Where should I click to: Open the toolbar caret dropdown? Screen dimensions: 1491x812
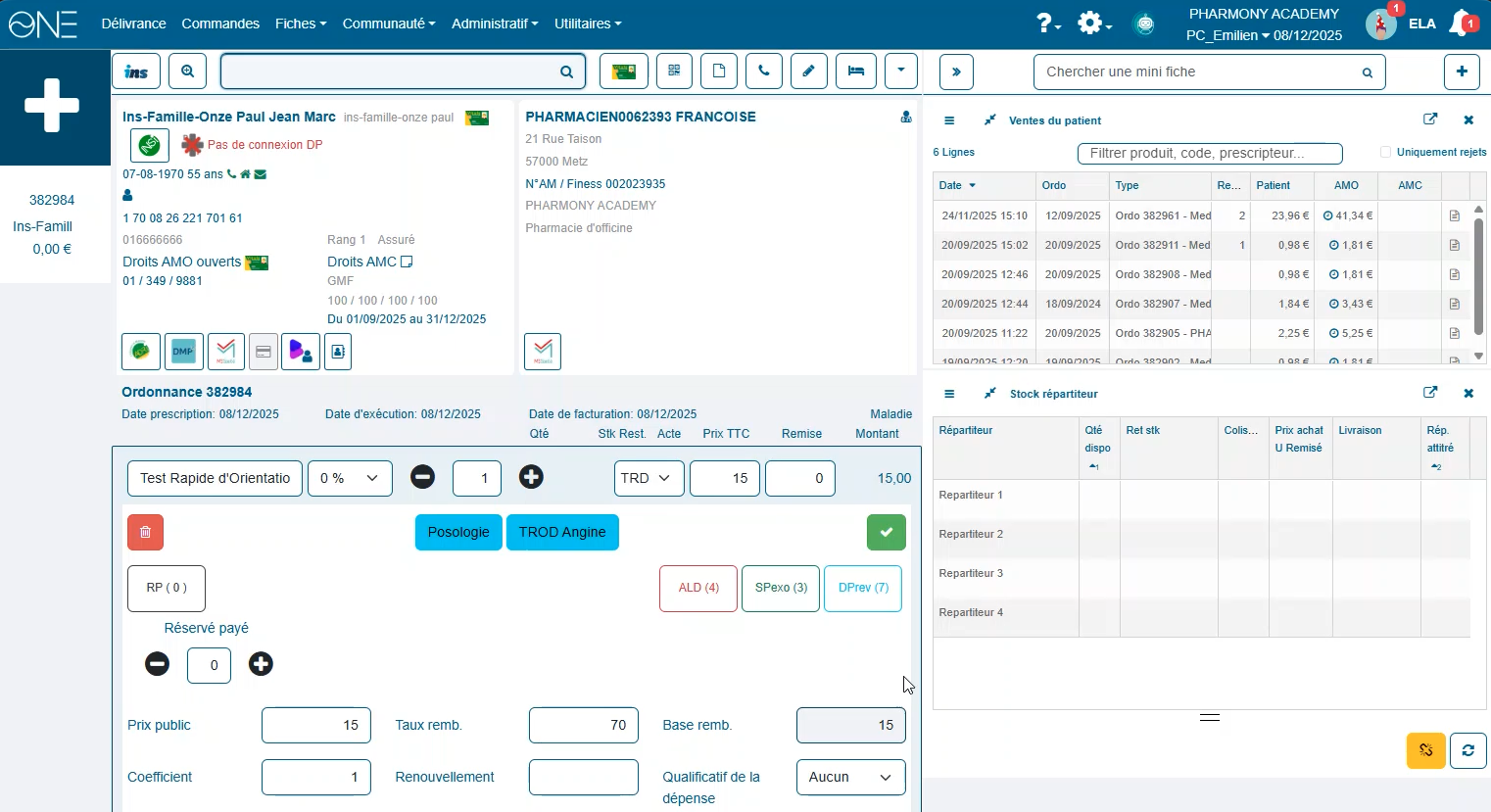901,72
